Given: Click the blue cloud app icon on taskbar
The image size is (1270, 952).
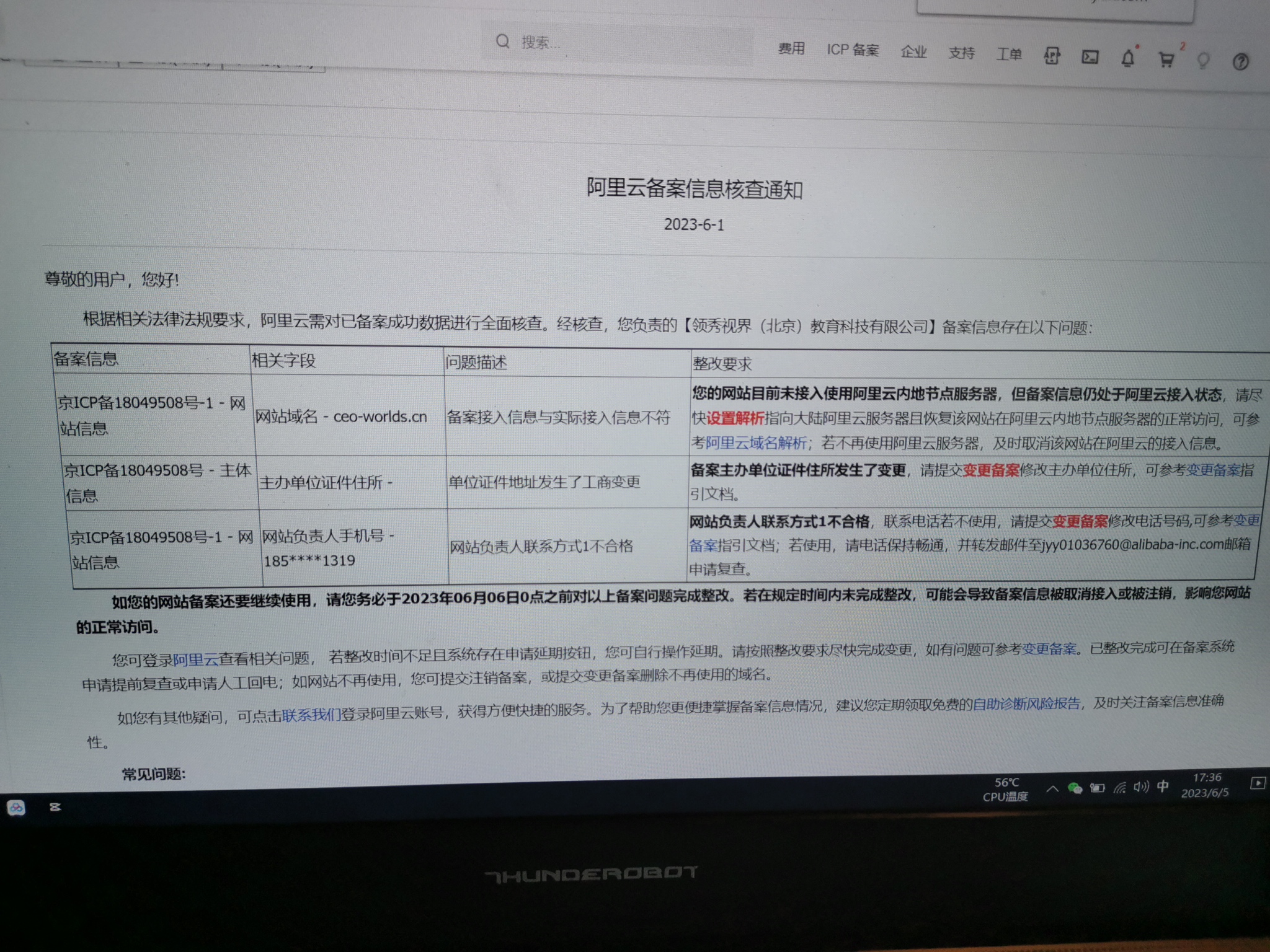Looking at the screenshot, I should [x=16, y=808].
